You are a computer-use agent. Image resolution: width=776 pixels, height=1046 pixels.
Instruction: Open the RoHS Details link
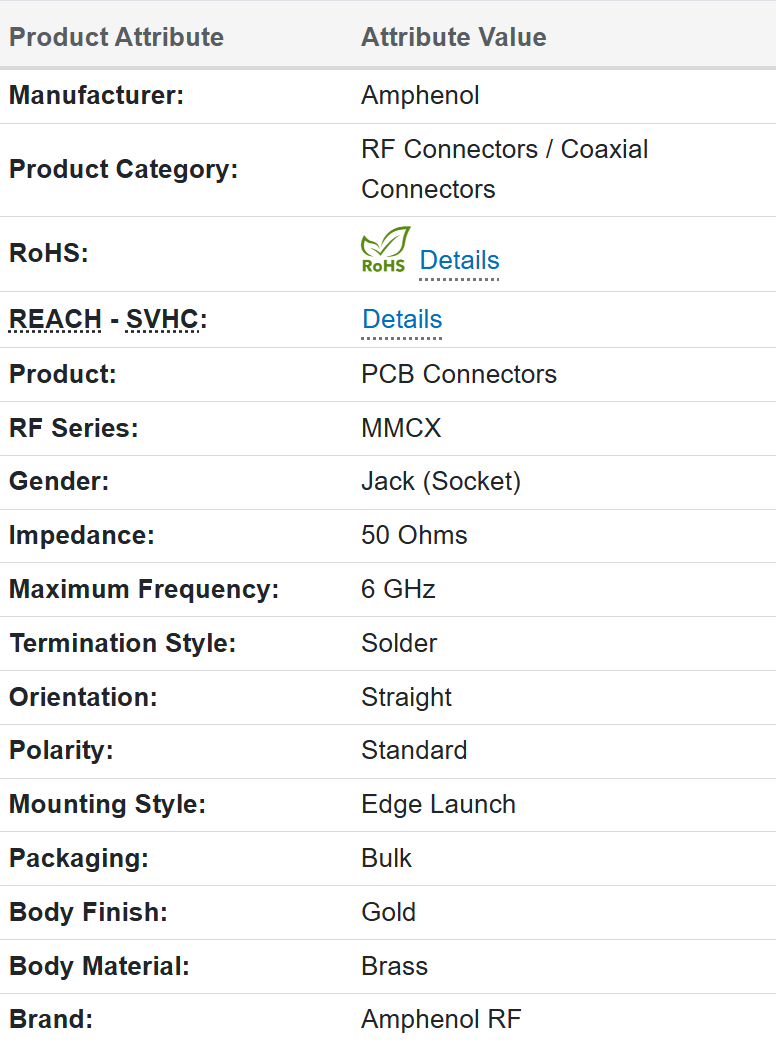pos(459,260)
